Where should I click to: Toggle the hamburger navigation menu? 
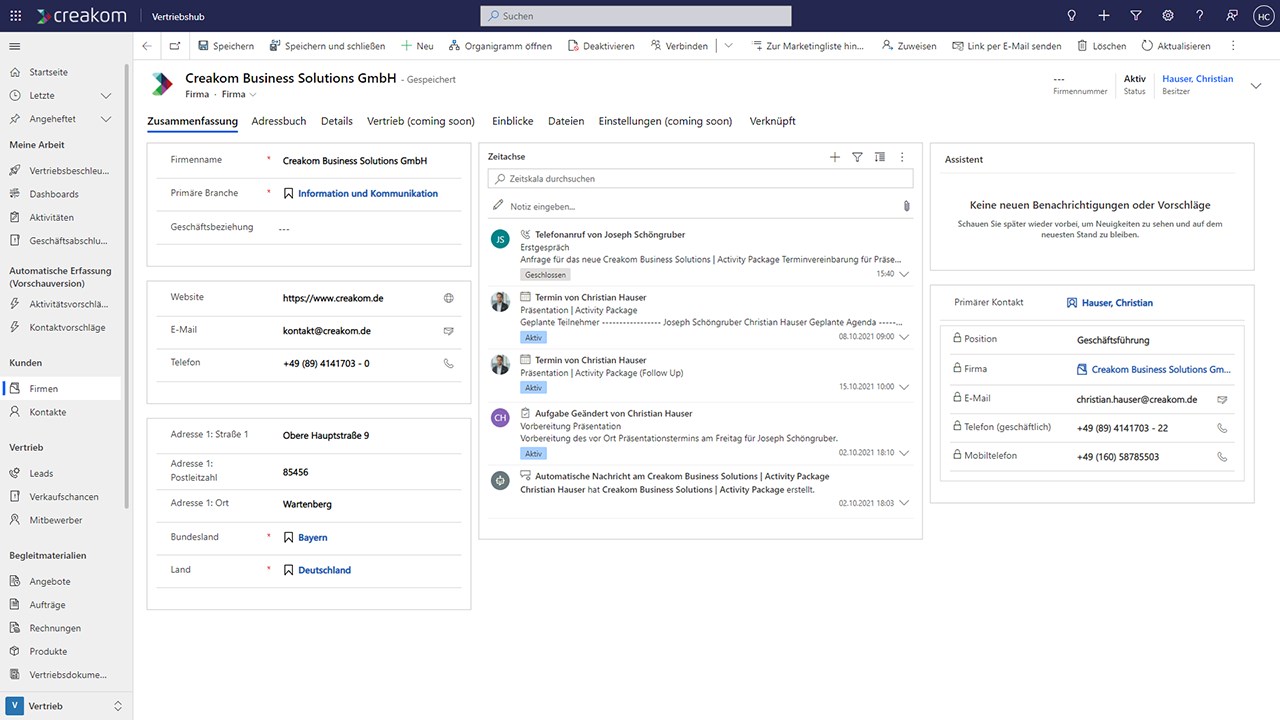point(15,46)
